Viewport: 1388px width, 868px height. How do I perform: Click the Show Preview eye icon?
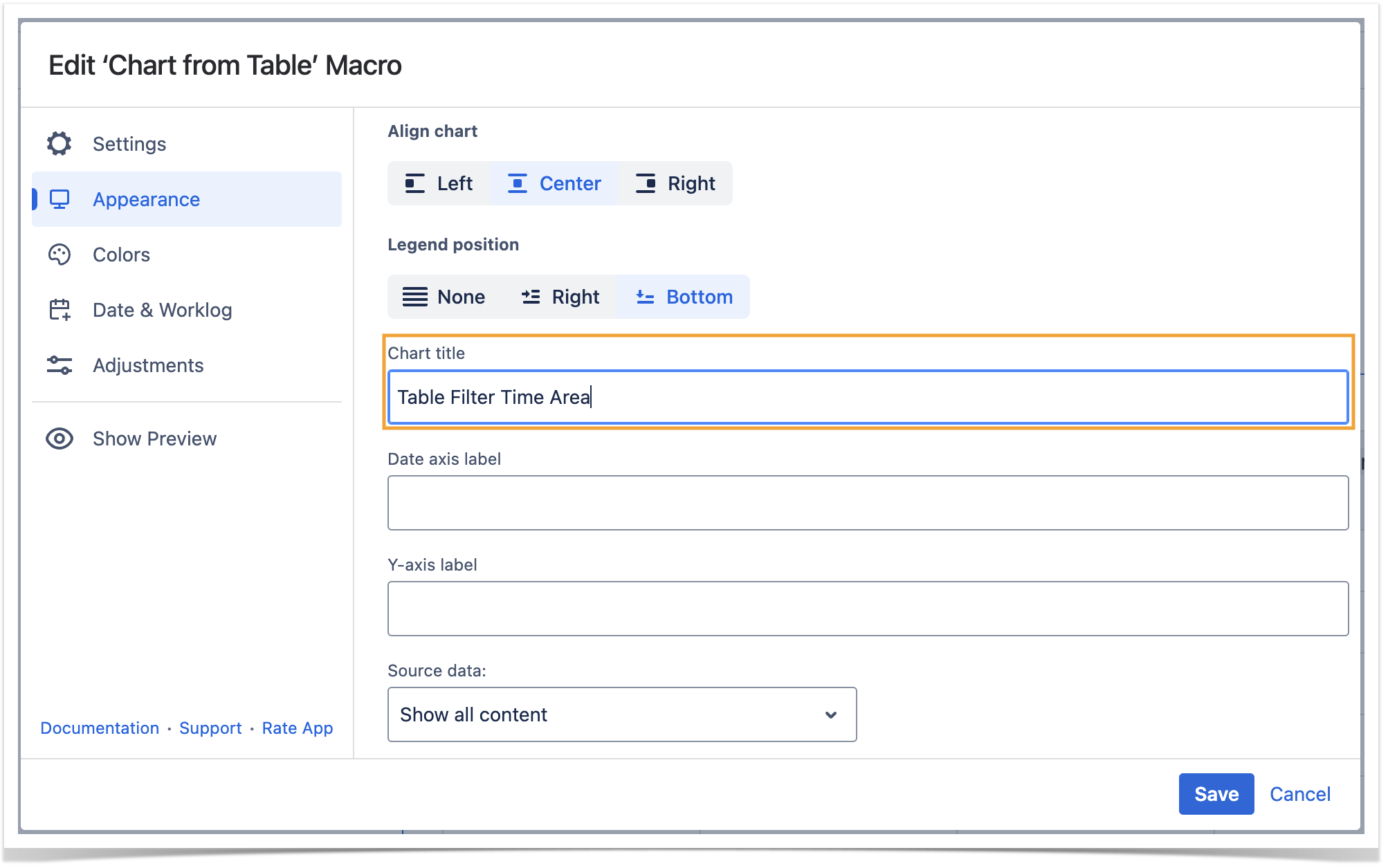[60, 438]
